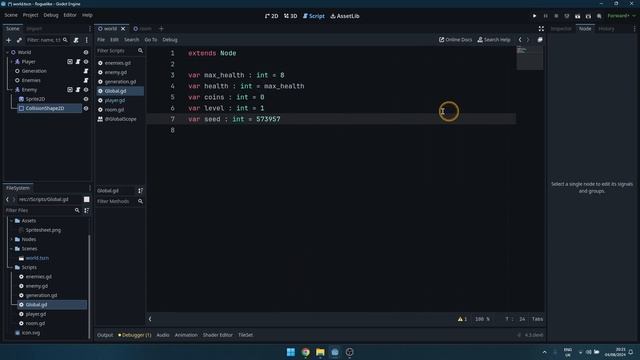Open the Scene dock extra options menu
Image resolution: width=640 pixels, height=360 pixels.
coord(87,40)
